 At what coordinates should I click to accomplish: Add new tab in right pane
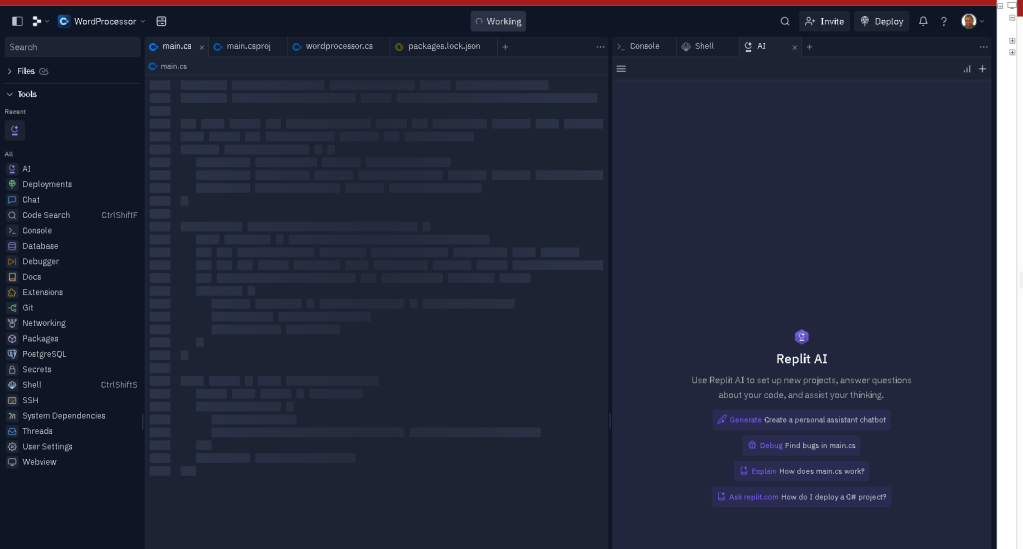809,47
